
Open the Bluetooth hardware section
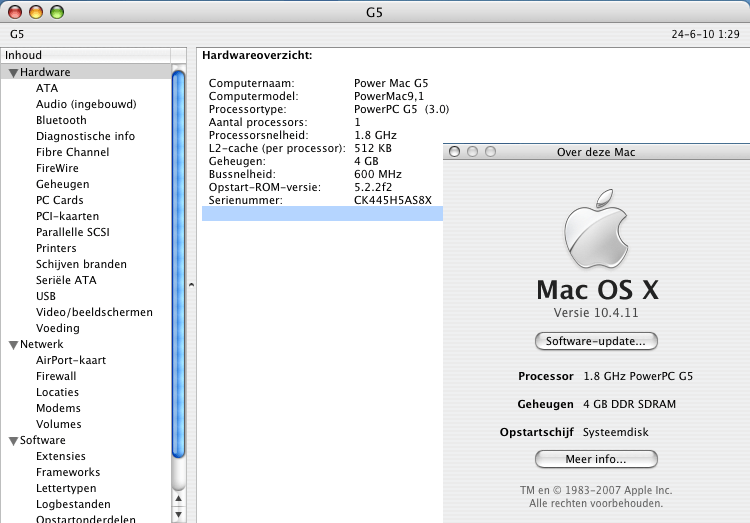[61, 120]
